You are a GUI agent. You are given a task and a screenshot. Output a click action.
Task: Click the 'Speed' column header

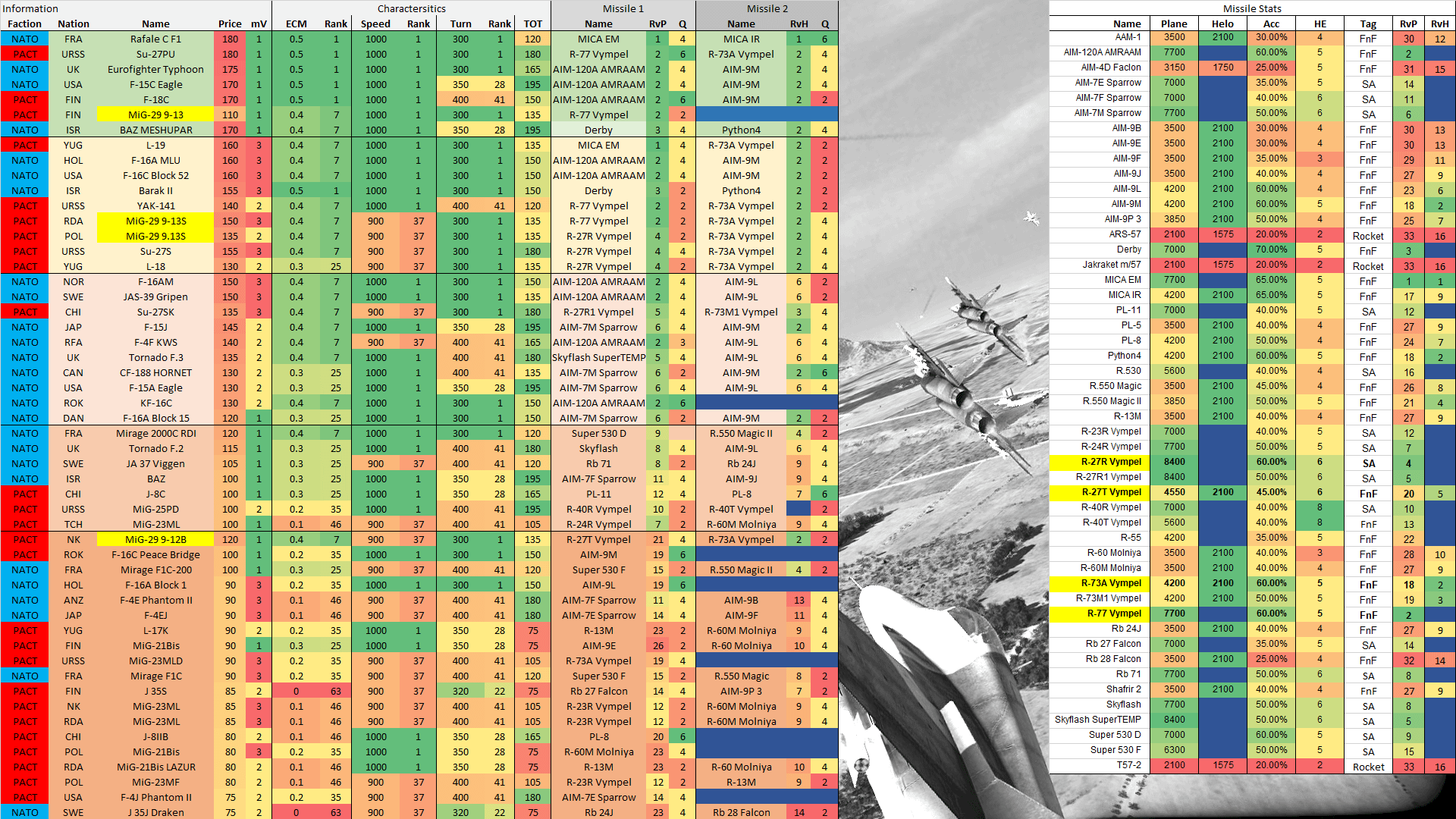click(375, 24)
